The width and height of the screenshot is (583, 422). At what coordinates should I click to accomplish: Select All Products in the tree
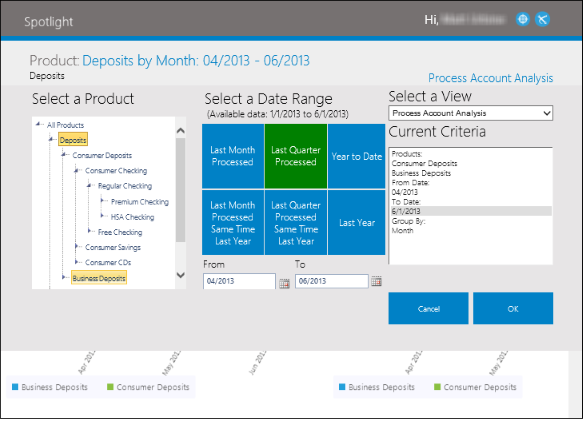point(65,125)
